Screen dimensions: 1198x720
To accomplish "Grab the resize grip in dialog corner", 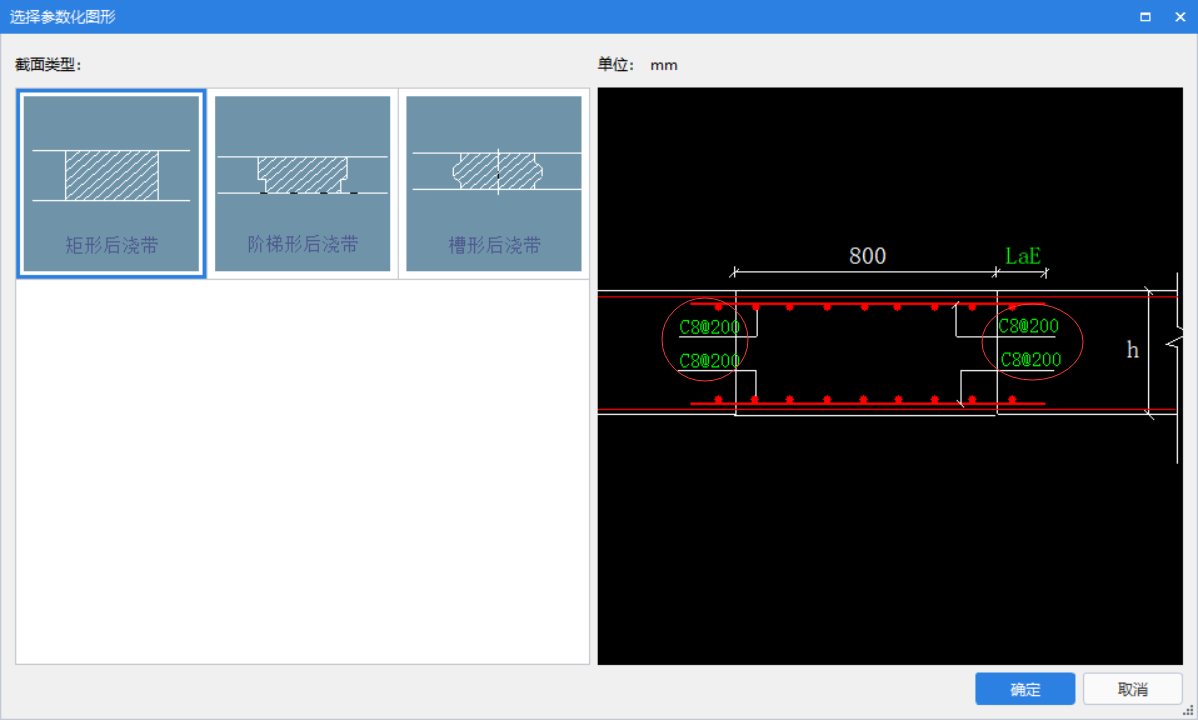I will (x=1188, y=711).
